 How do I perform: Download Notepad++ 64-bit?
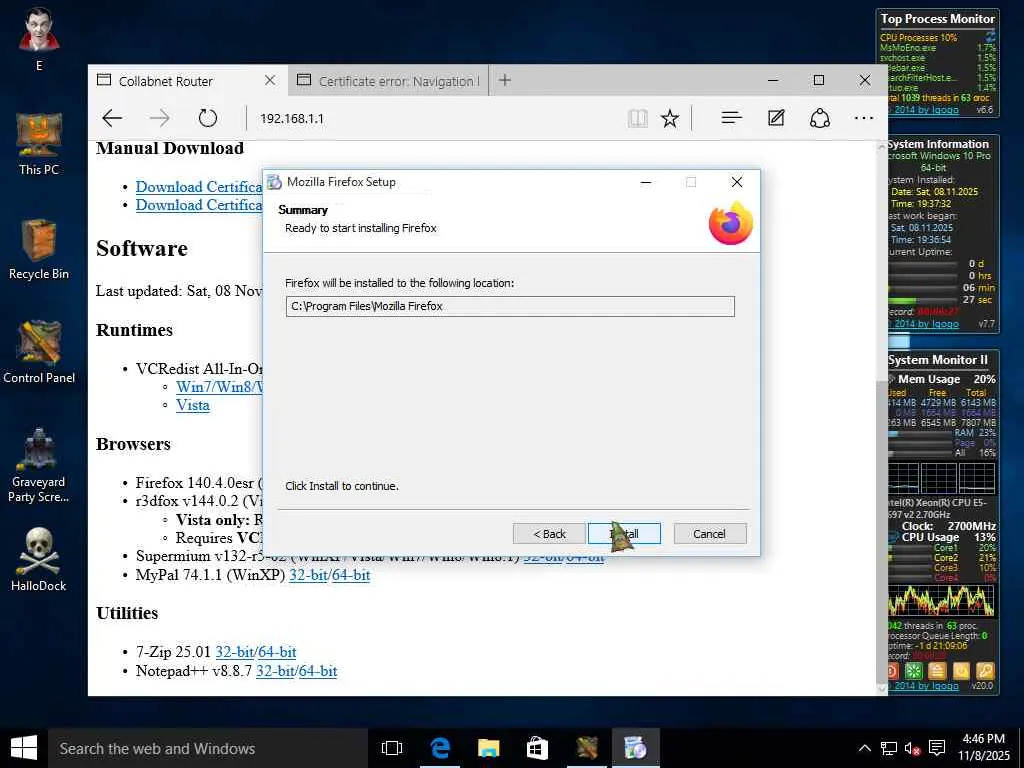tap(318, 671)
